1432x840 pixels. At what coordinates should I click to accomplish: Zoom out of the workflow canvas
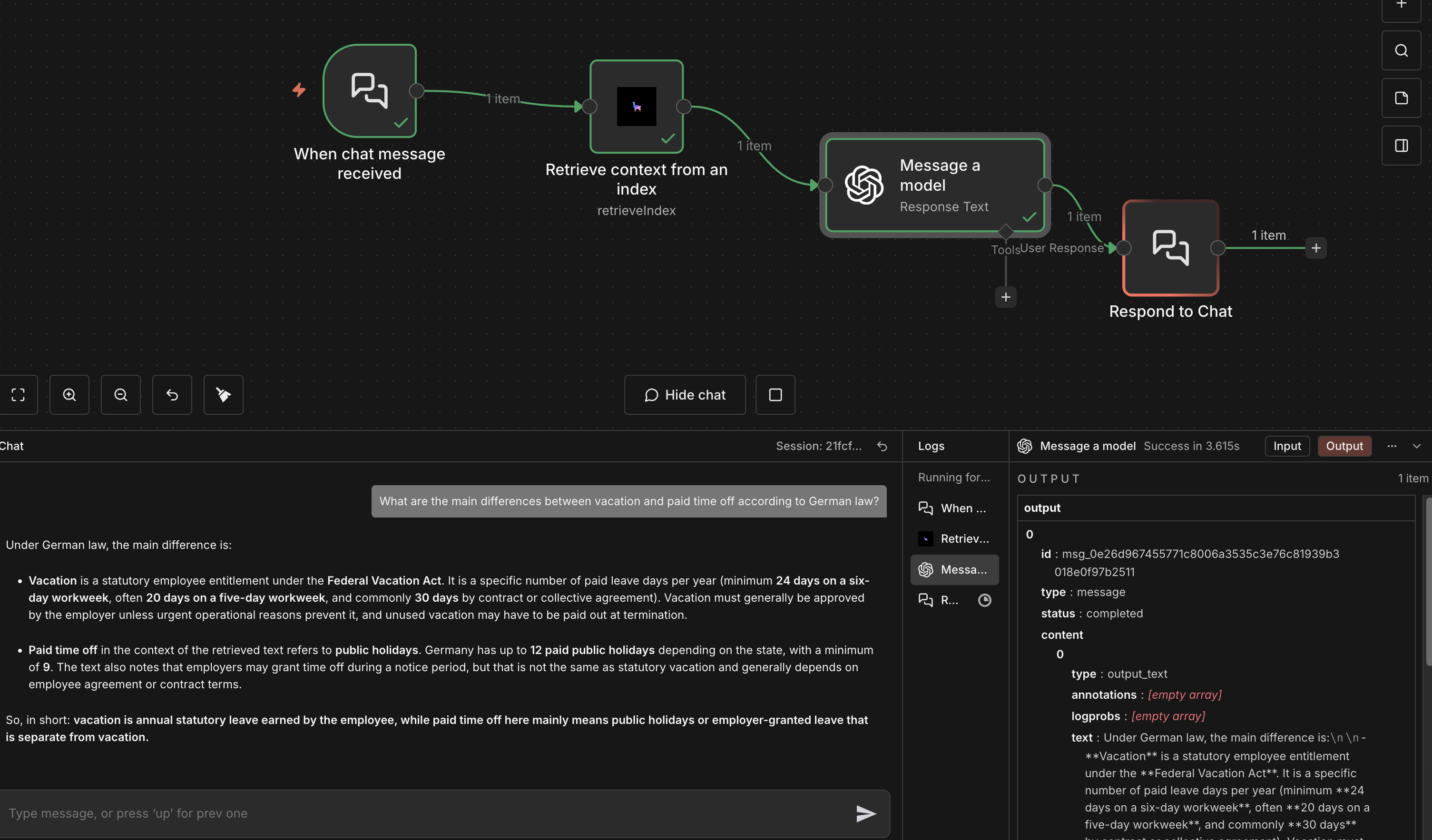coord(120,395)
